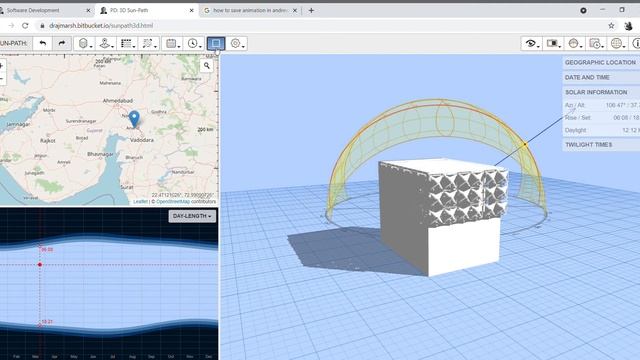Screen dimensions: 640x360
Task: Expand the GEOGRAPHIC LOCATION panel
Action: coord(601,62)
